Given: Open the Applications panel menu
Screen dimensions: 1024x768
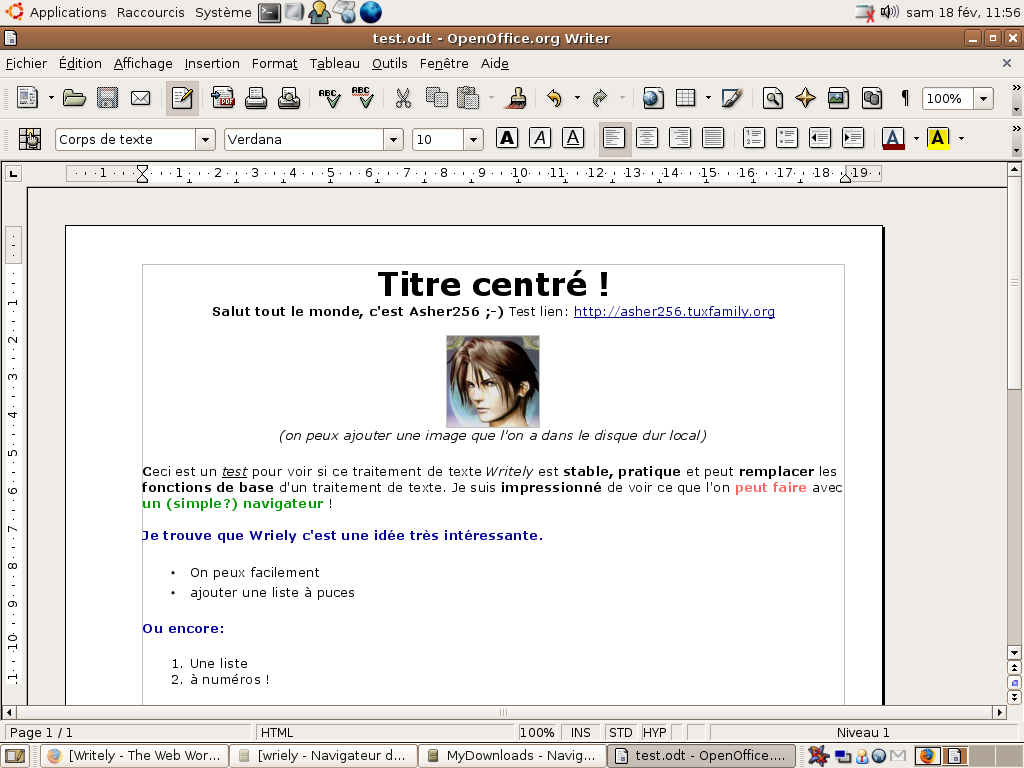Looking at the screenshot, I should coord(68,12).
